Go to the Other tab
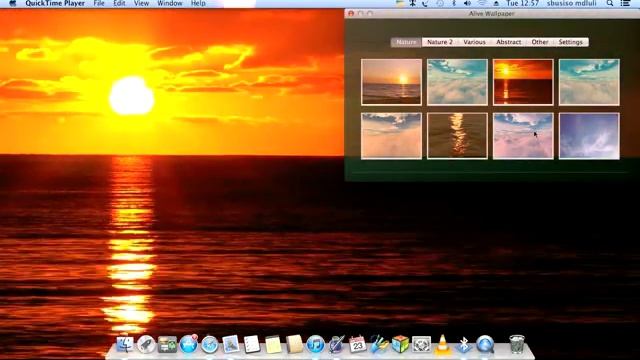The image size is (640, 360). [x=540, y=42]
